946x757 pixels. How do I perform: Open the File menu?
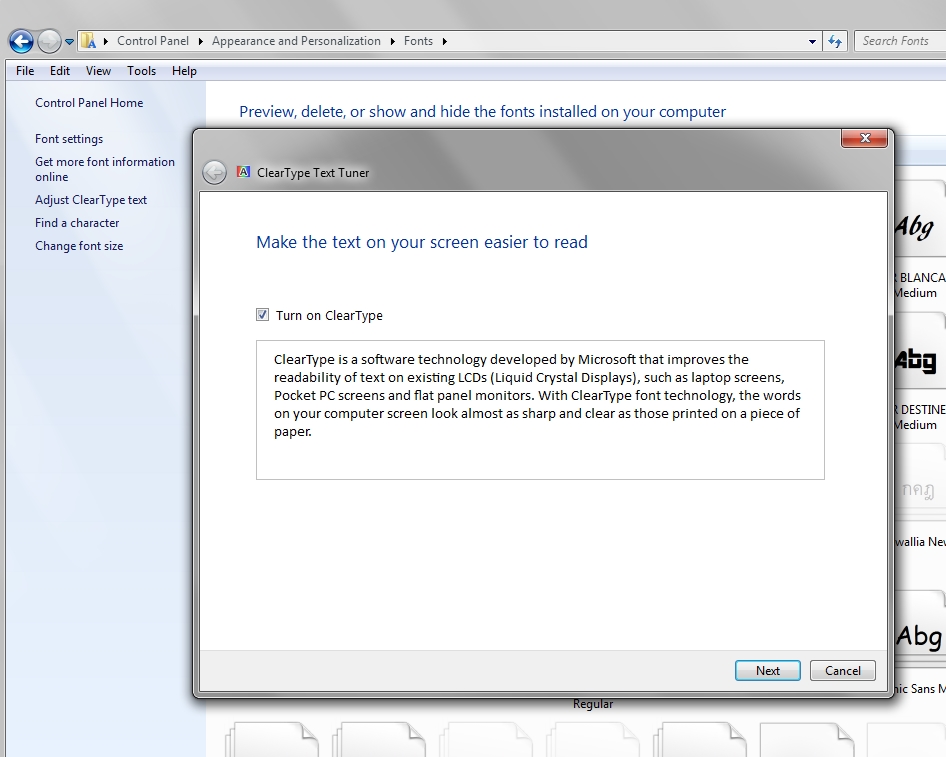(x=25, y=71)
